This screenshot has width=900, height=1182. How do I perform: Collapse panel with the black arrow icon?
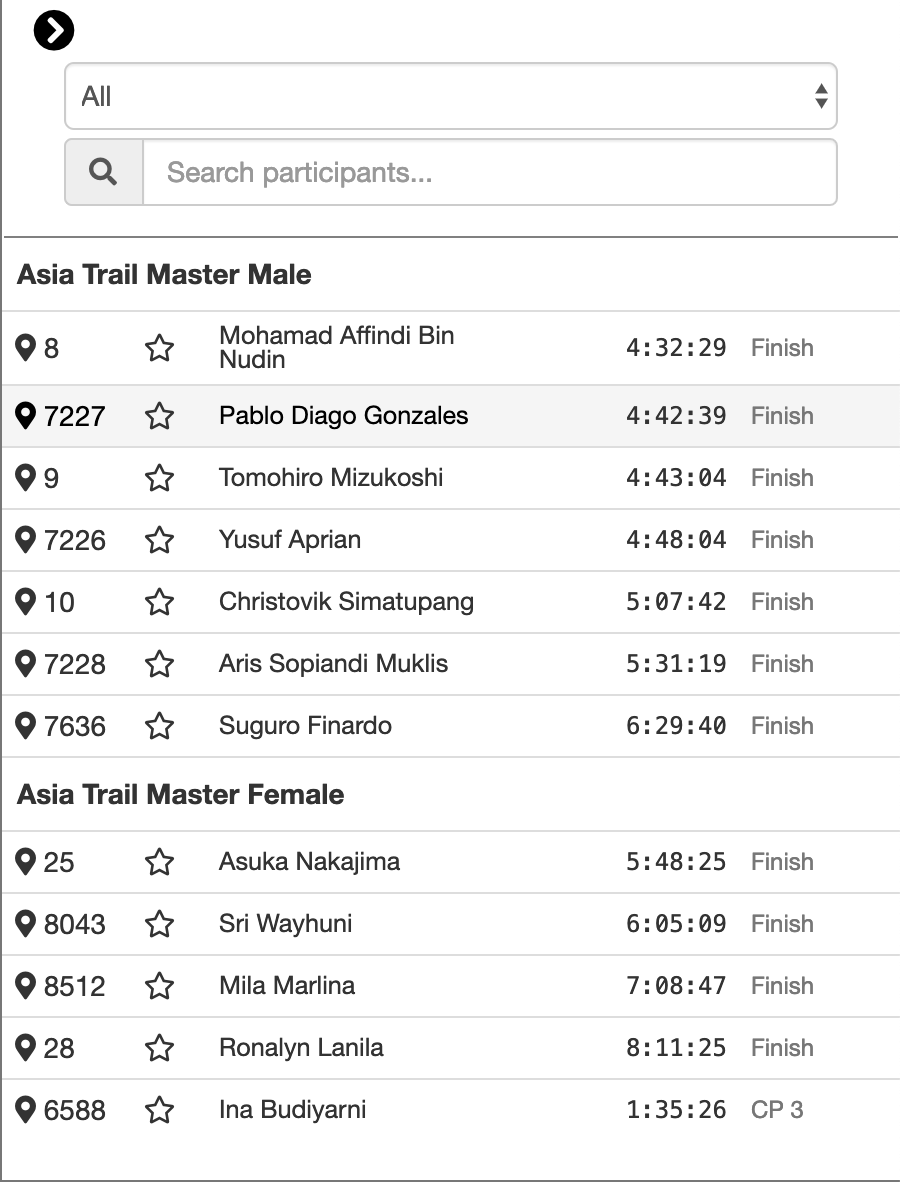54,31
